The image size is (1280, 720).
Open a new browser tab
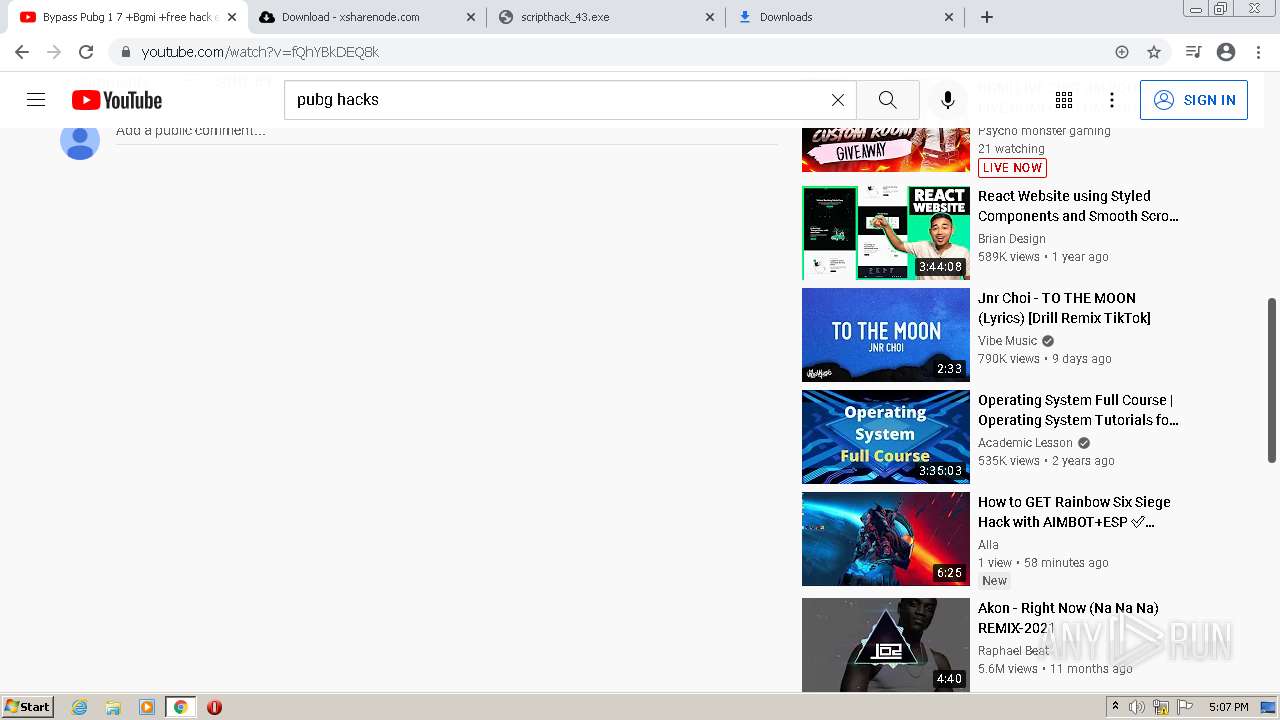point(987,17)
